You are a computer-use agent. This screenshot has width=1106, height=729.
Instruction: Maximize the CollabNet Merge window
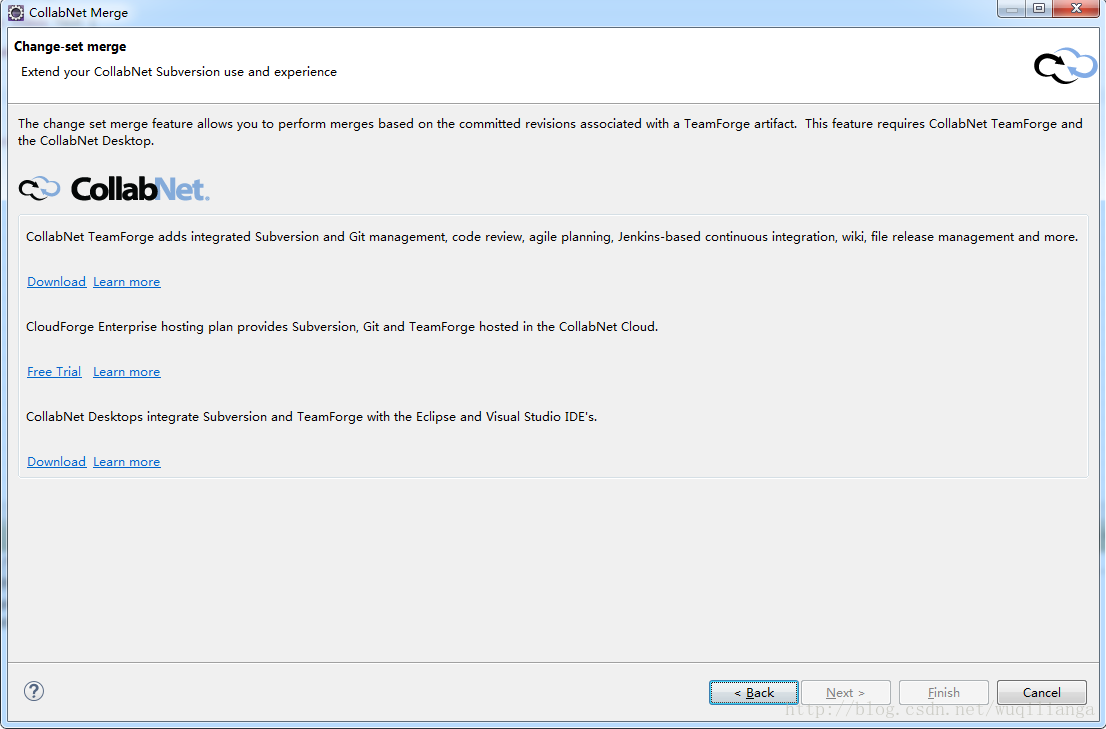click(1039, 8)
